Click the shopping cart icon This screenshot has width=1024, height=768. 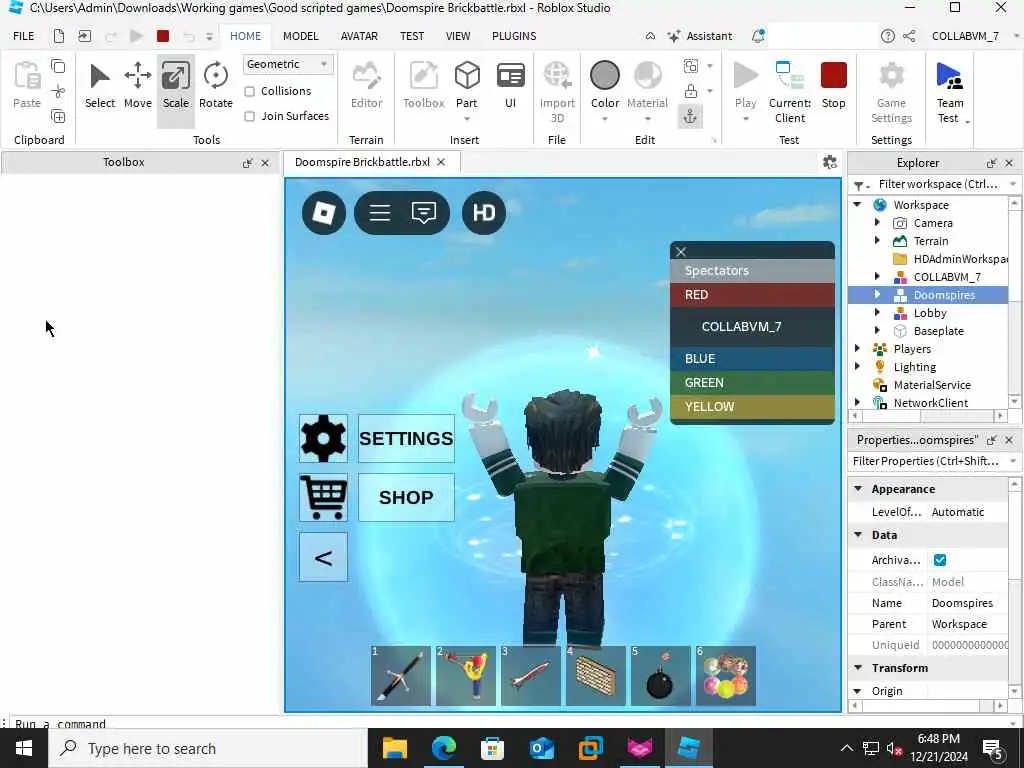[x=323, y=497]
